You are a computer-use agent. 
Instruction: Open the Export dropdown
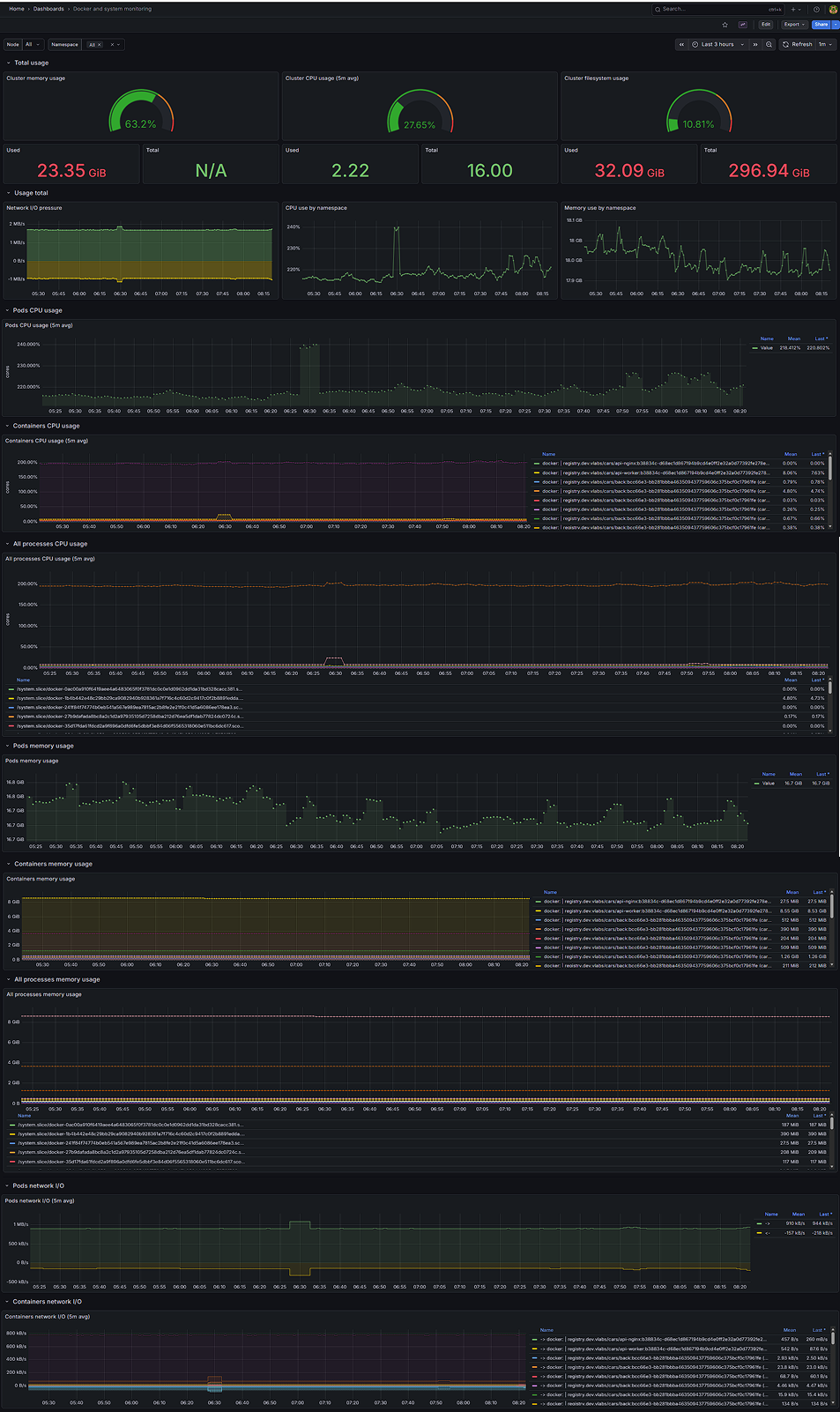click(794, 25)
